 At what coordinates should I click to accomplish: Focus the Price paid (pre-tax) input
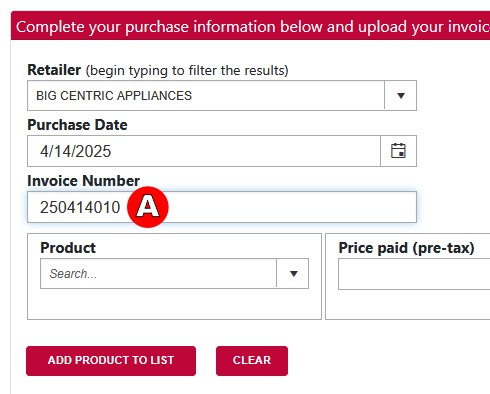(x=414, y=274)
